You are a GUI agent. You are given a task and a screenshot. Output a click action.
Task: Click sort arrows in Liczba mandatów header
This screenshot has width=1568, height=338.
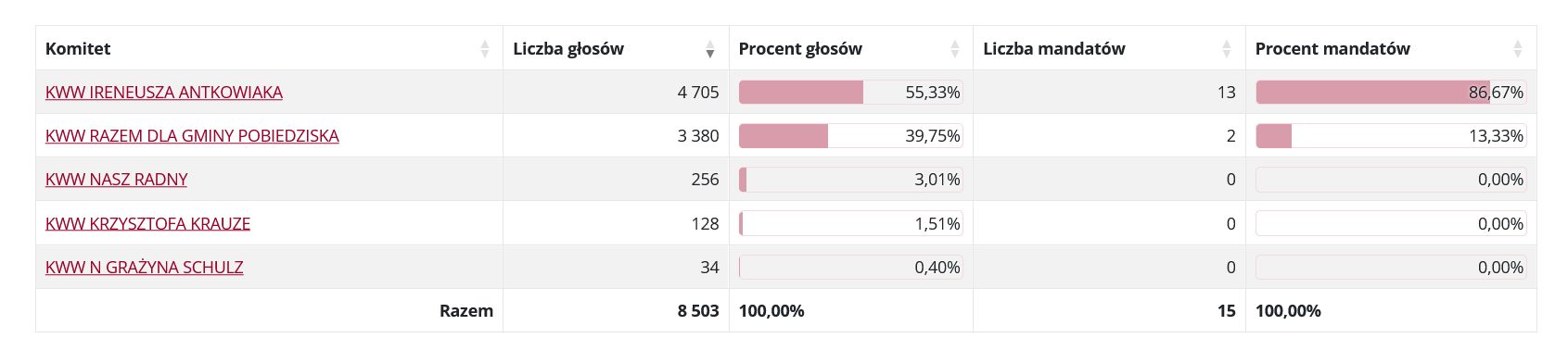[x=1227, y=48]
